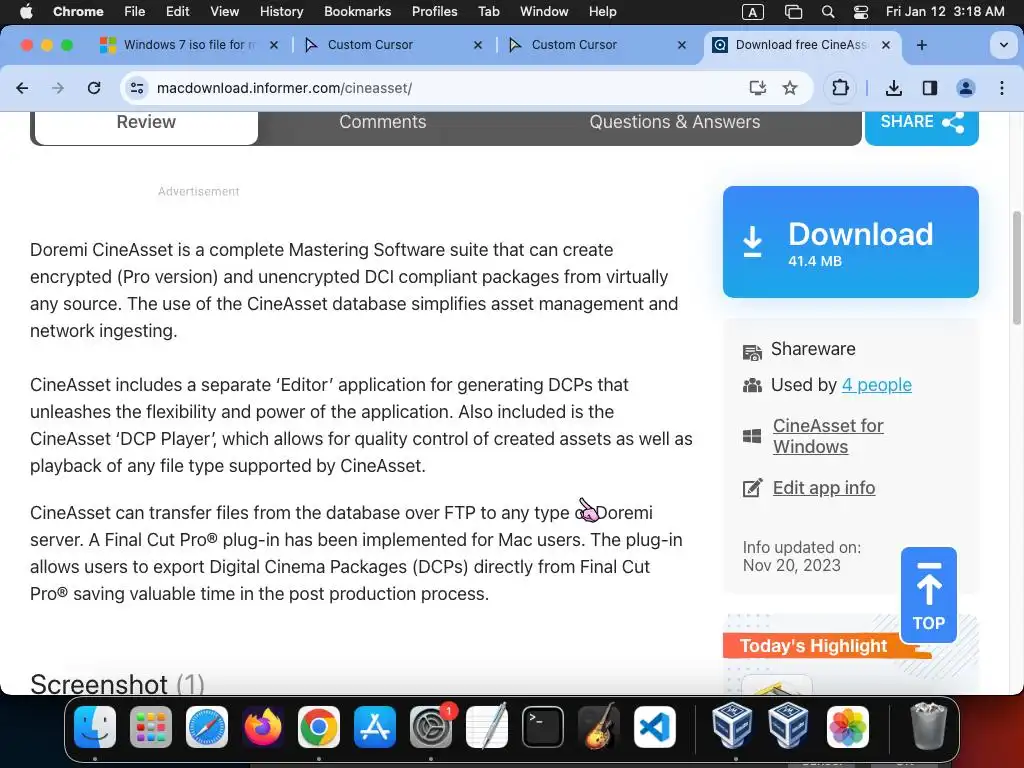Open Launchpad from the Dock

[x=151, y=726]
